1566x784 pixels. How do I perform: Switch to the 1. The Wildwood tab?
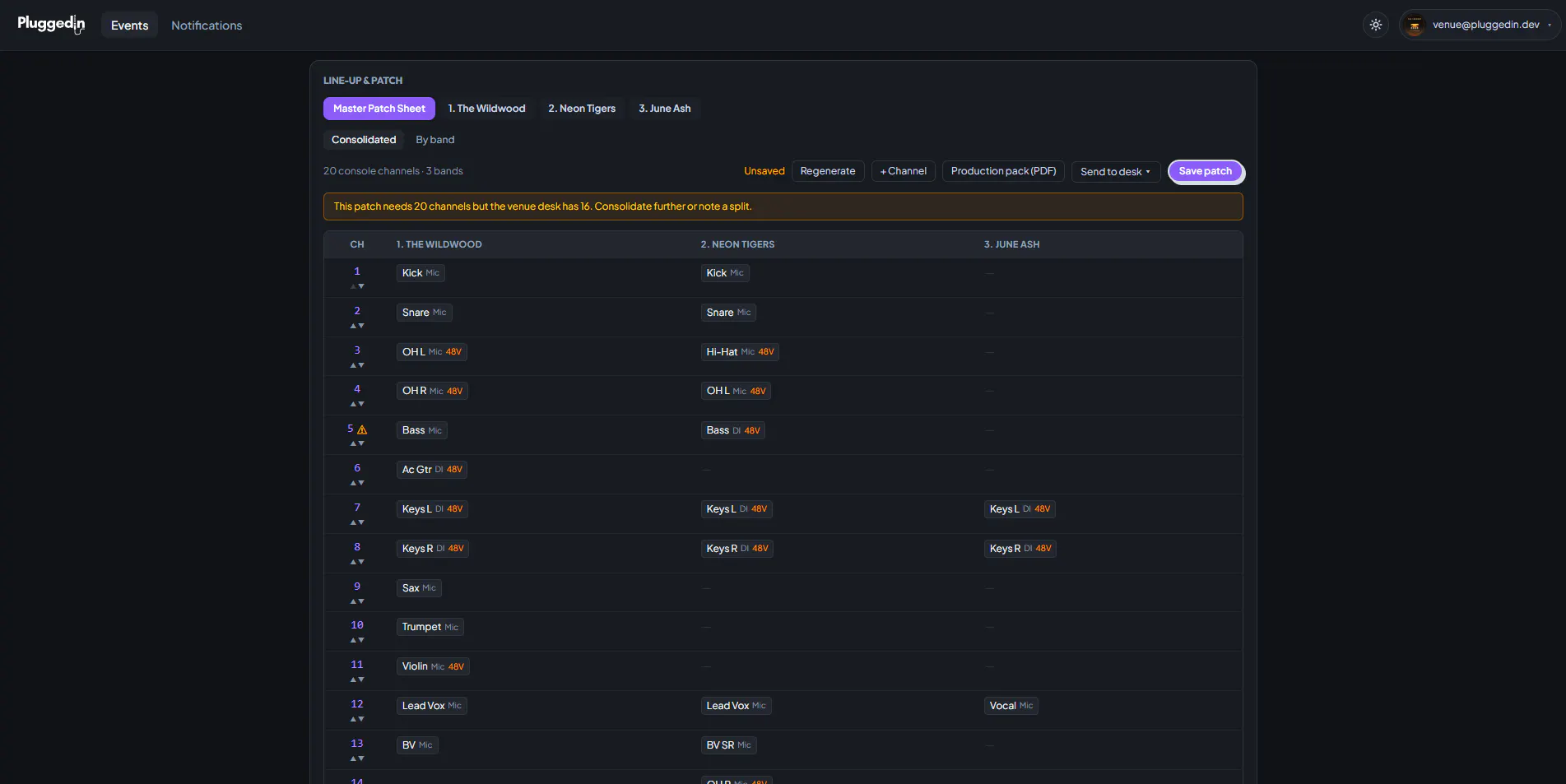[x=487, y=109]
